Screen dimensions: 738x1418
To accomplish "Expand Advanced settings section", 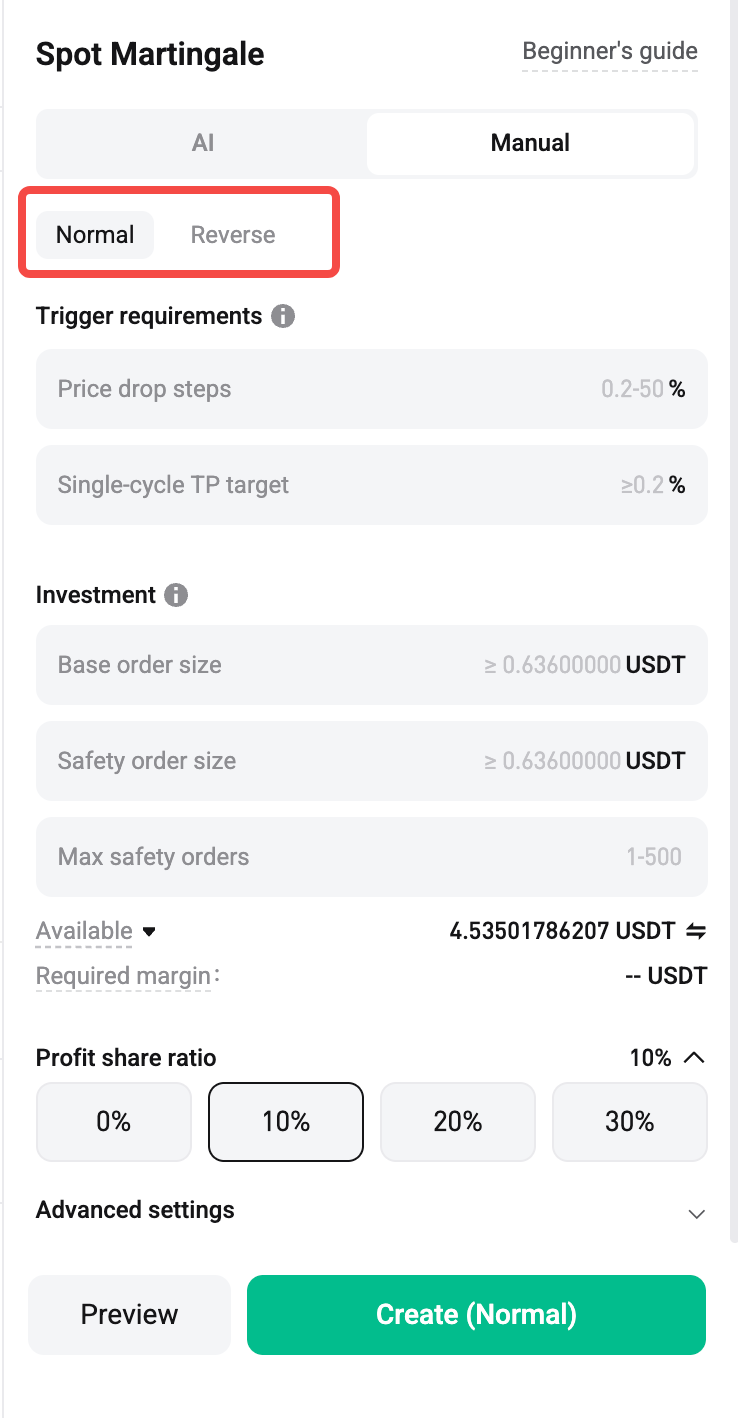I will pos(696,1214).
